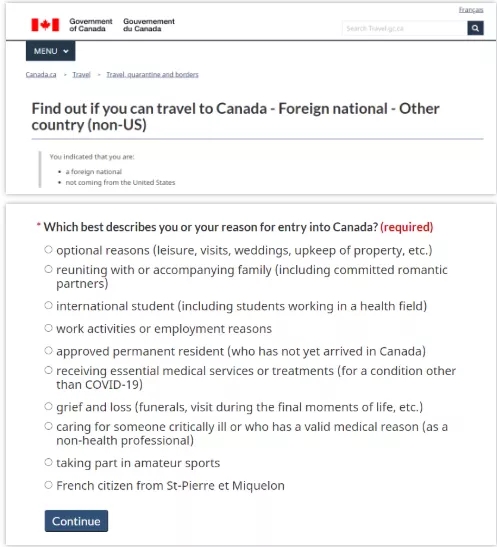The image size is (497, 547).
Task: Open Travel, quarantine and borders breadcrumb
Action: tap(152, 75)
